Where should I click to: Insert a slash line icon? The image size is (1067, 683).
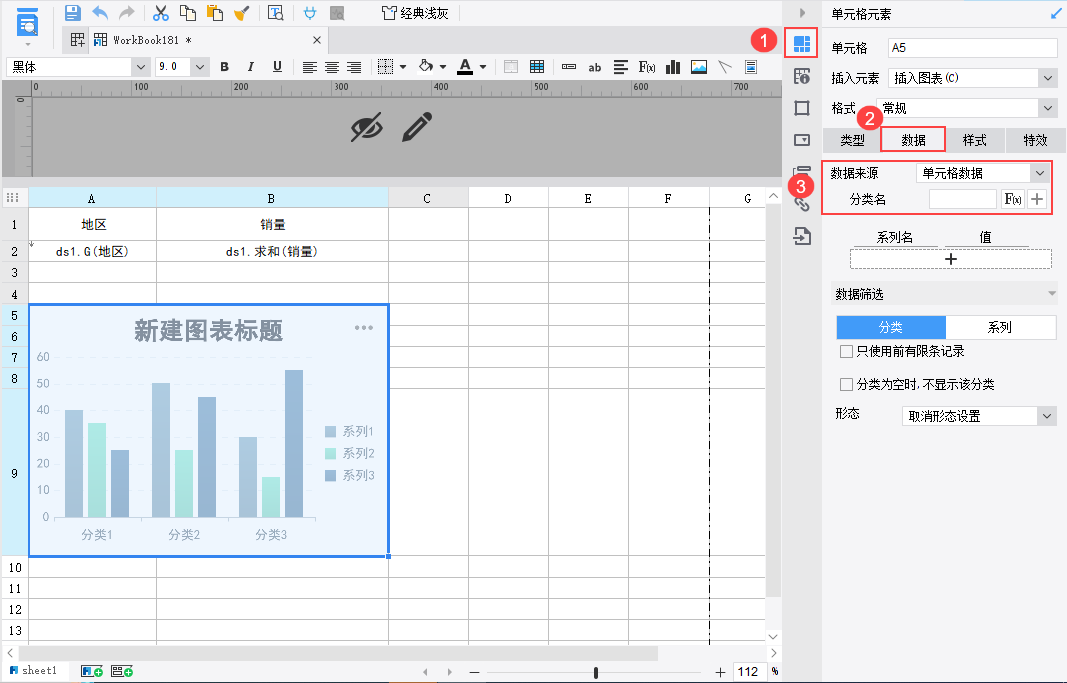click(x=725, y=67)
